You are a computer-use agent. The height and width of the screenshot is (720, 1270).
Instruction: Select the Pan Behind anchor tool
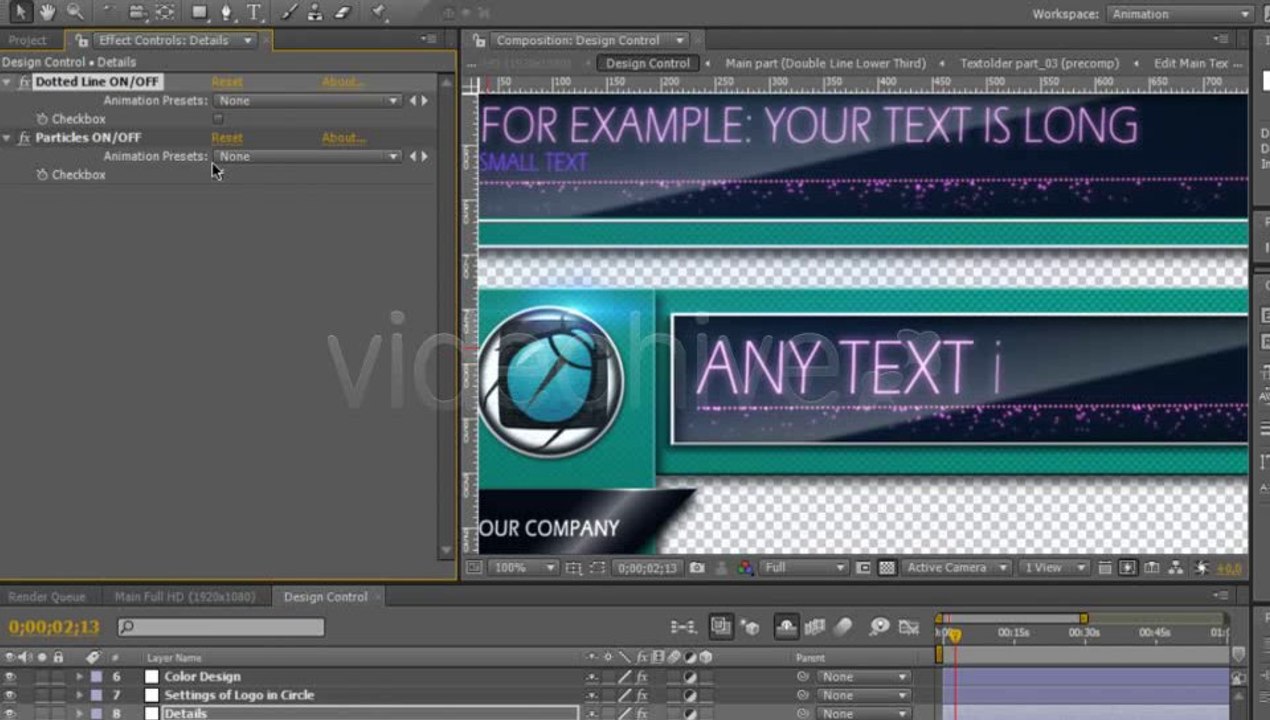pos(165,12)
